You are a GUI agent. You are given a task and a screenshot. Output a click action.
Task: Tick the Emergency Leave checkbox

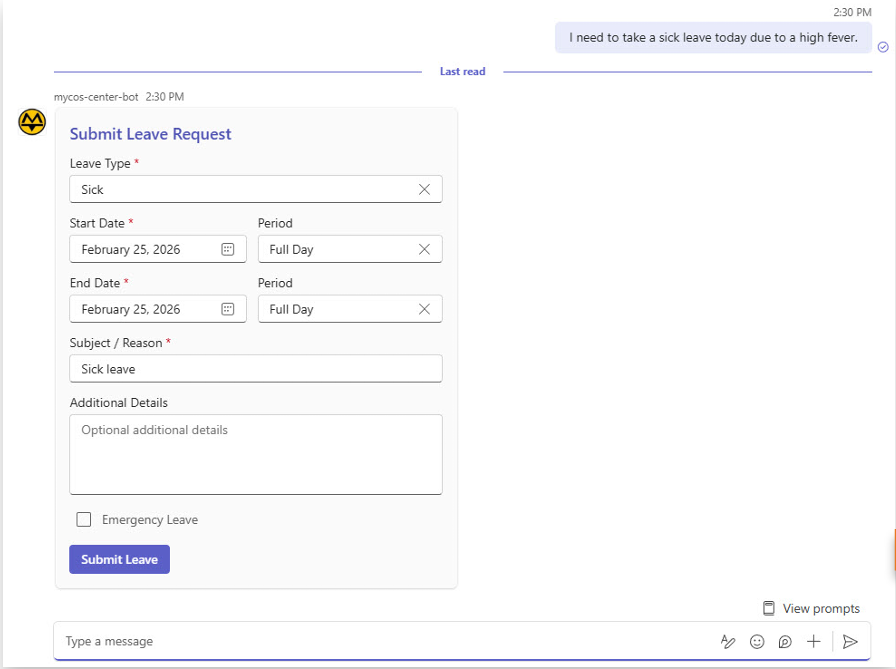click(84, 519)
